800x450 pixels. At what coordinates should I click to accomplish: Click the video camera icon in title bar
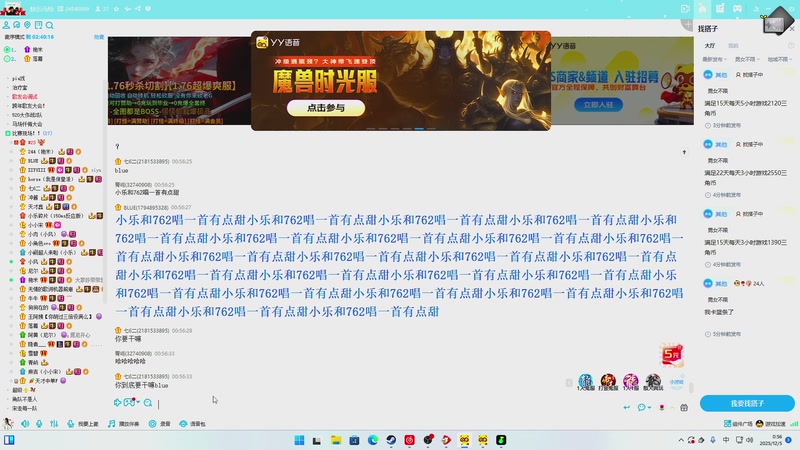(x=685, y=9)
